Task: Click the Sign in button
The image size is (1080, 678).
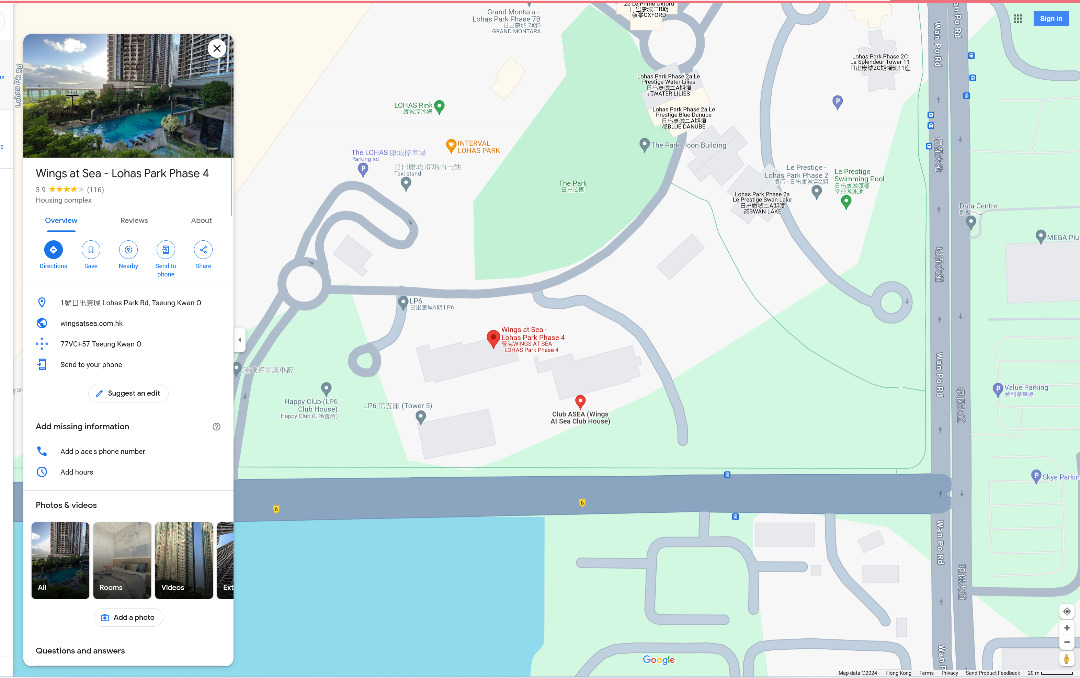Action: pos(1051,19)
